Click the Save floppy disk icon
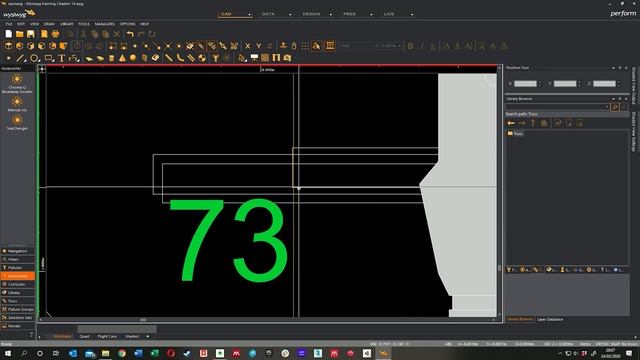The height and width of the screenshot is (360, 640). 31,34
